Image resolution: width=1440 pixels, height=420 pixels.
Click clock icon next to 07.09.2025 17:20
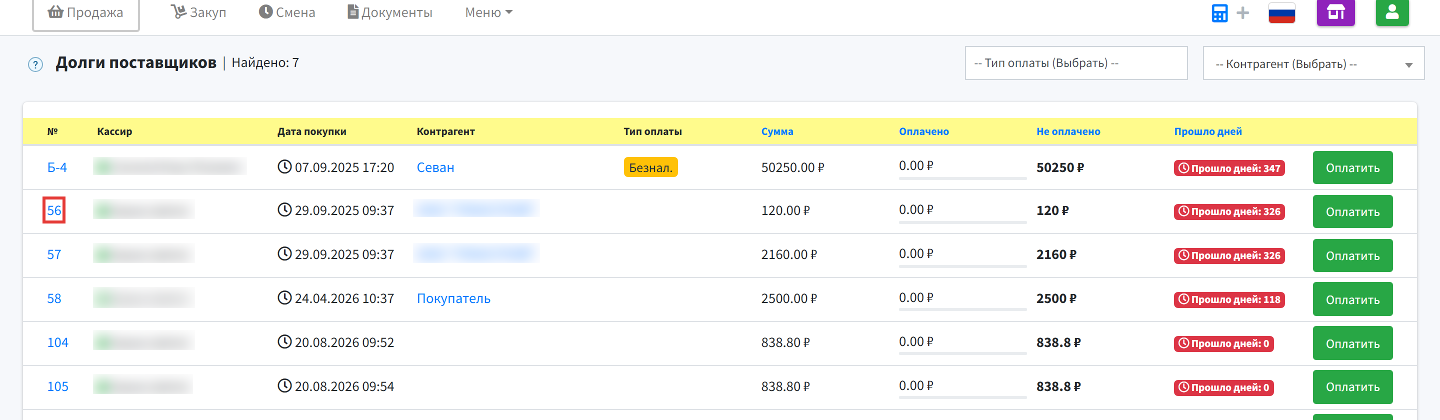click(x=284, y=167)
